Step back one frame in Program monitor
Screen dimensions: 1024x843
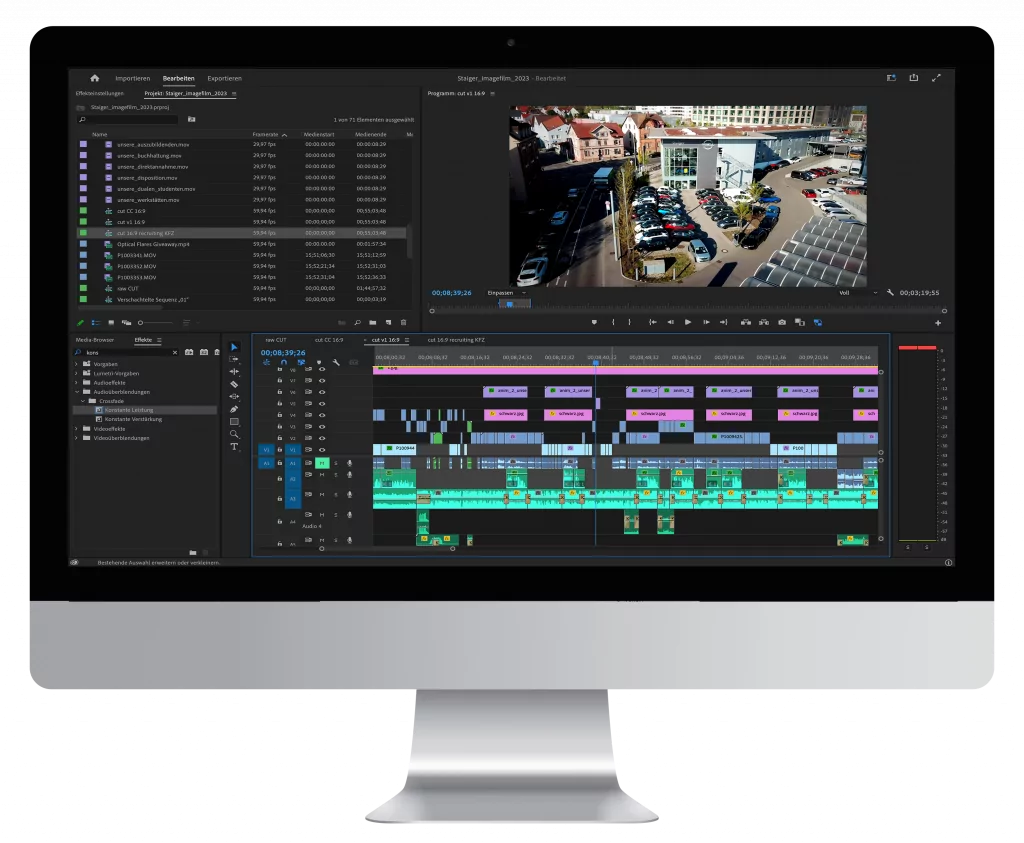pos(670,322)
